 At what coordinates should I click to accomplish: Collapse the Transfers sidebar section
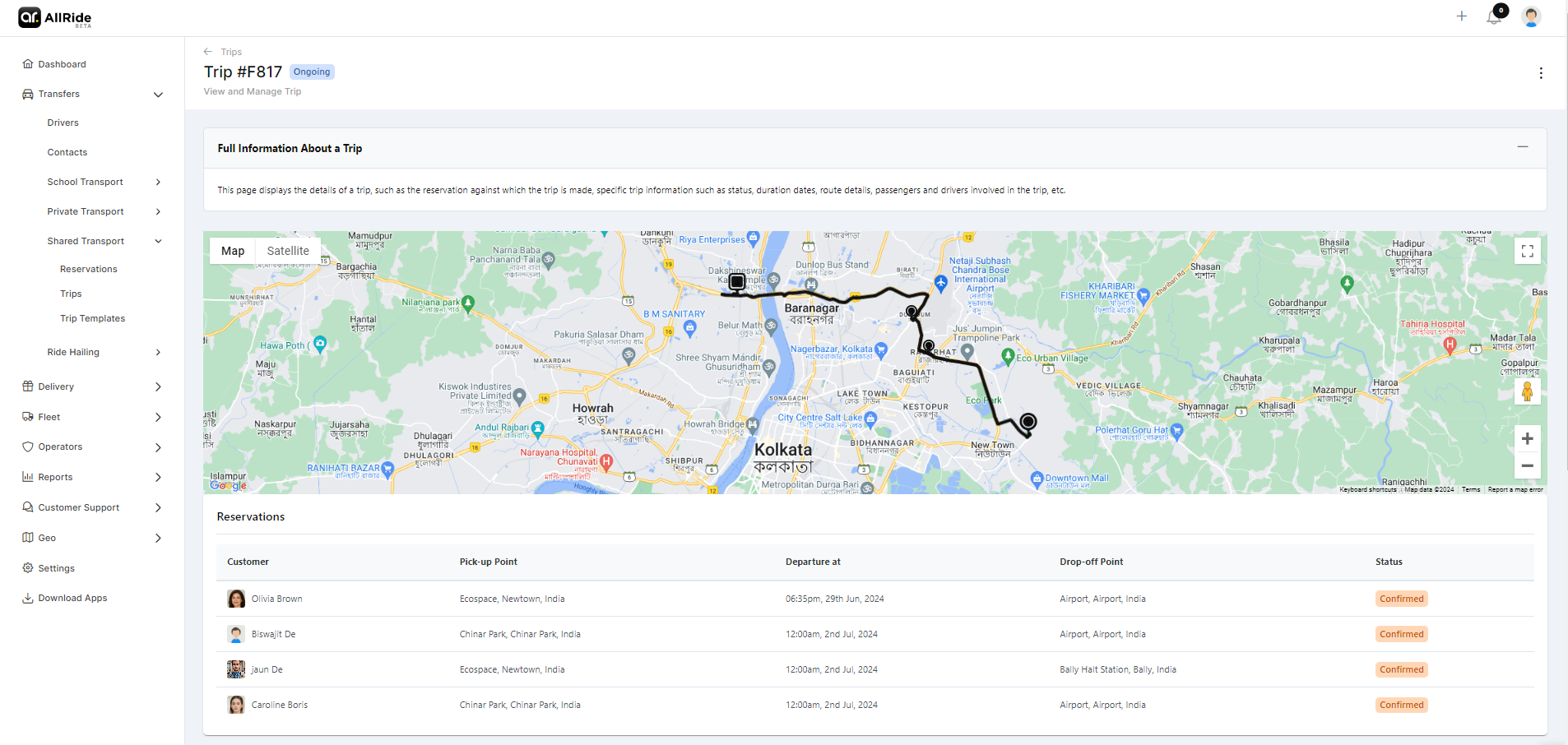coord(158,95)
